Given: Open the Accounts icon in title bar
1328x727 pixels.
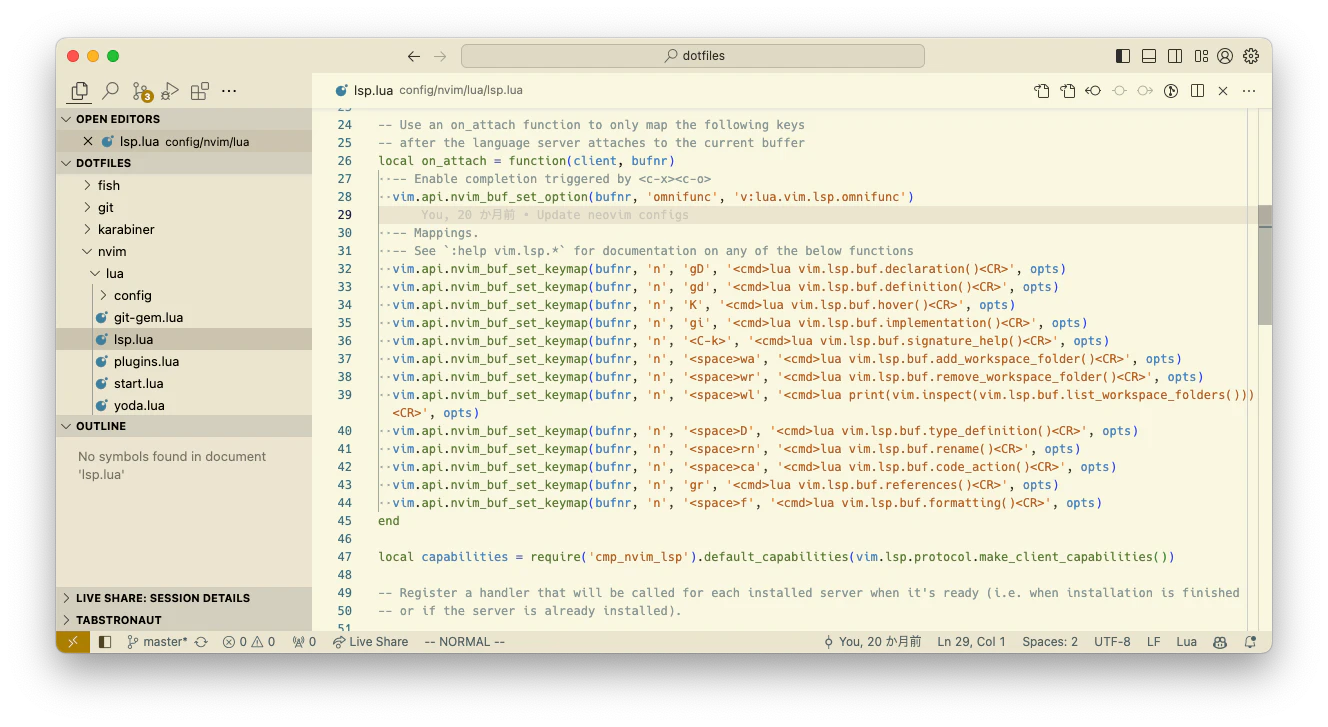Looking at the screenshot, I should 1225,56.
